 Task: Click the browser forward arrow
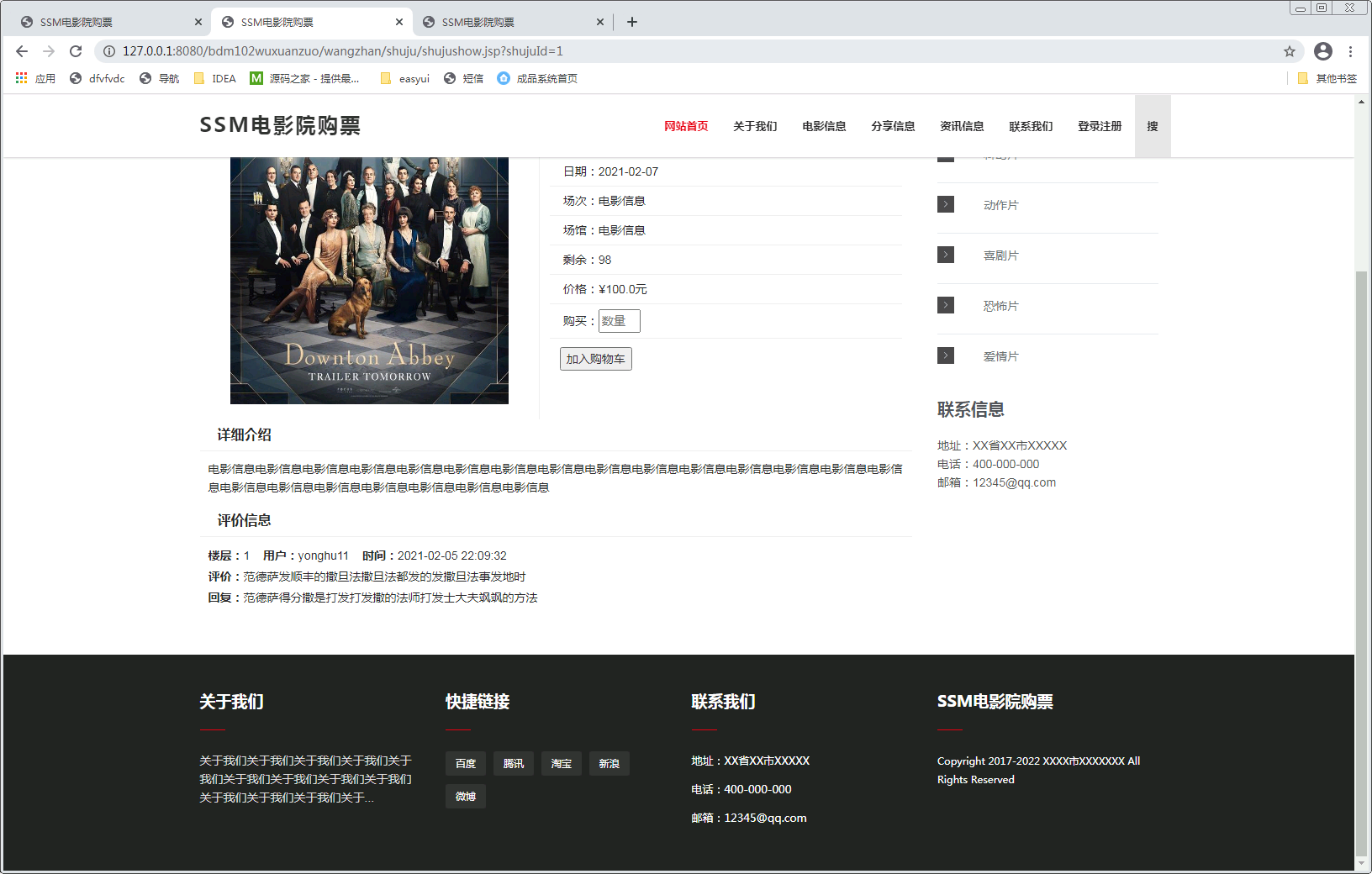point(49,51)
